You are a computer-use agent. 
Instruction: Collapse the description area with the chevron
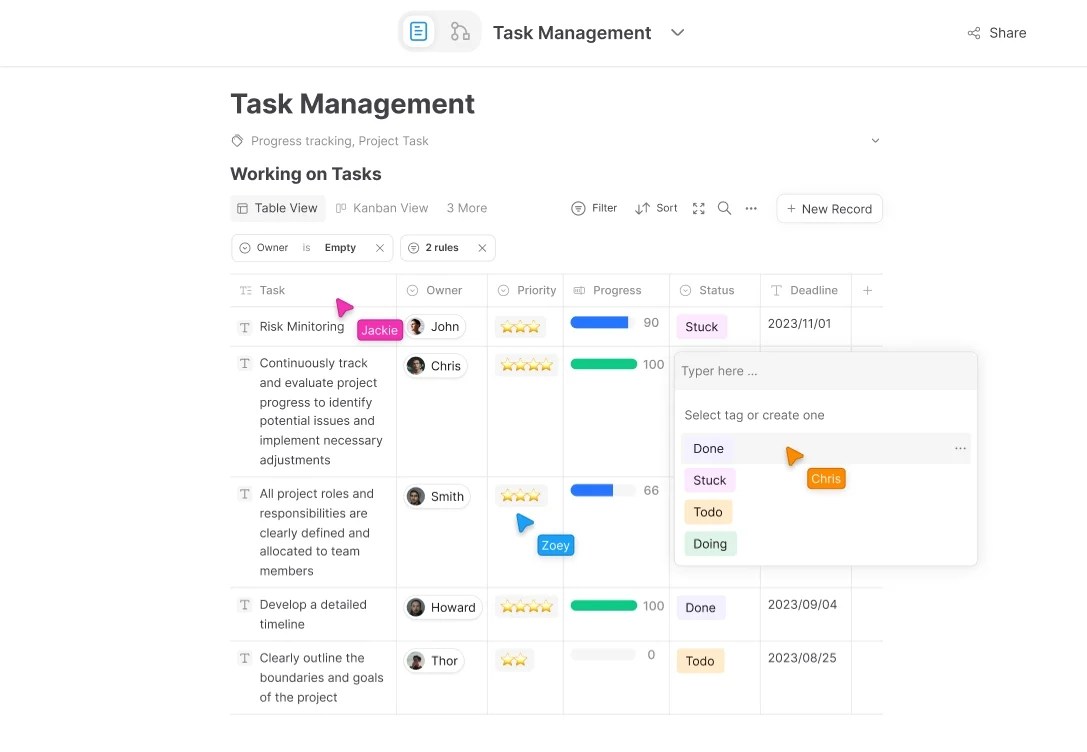pos(875,141)
